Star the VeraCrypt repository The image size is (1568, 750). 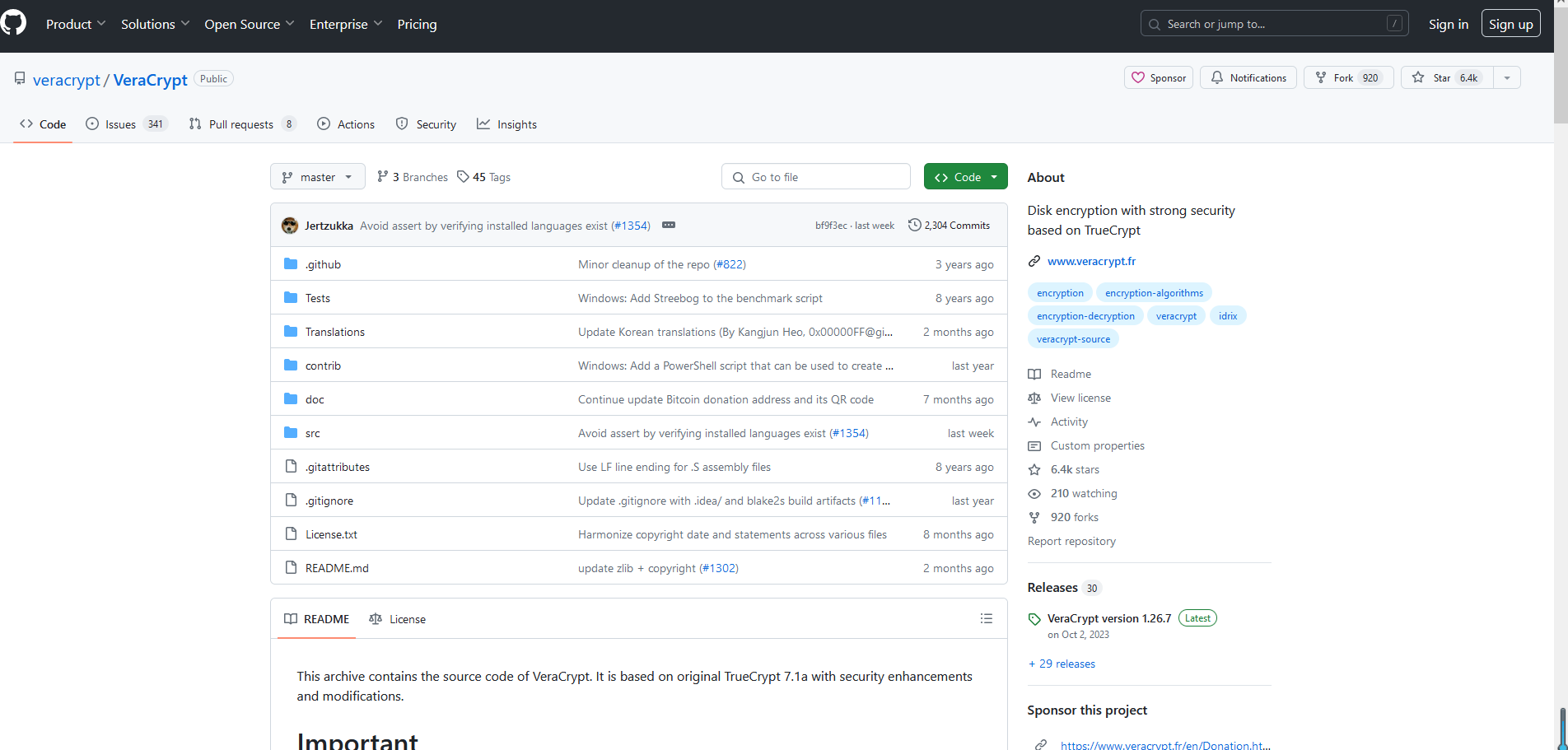[x=1447, y=77]
